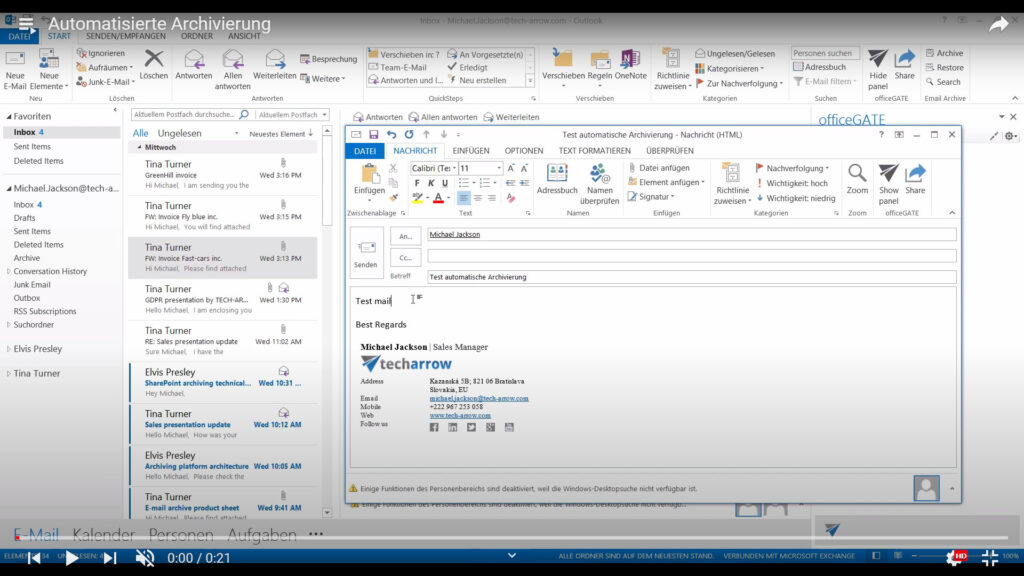Click into the Betreff subject field
Screen dimensions: 1024x576
tap(690, 277)
